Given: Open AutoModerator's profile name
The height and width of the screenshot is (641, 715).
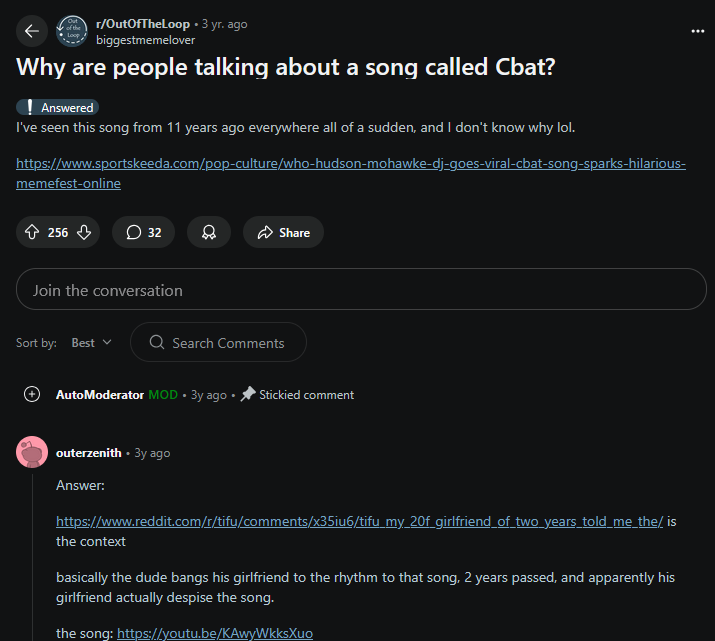Looking at the screenshot, I should [x=100, y=394].
